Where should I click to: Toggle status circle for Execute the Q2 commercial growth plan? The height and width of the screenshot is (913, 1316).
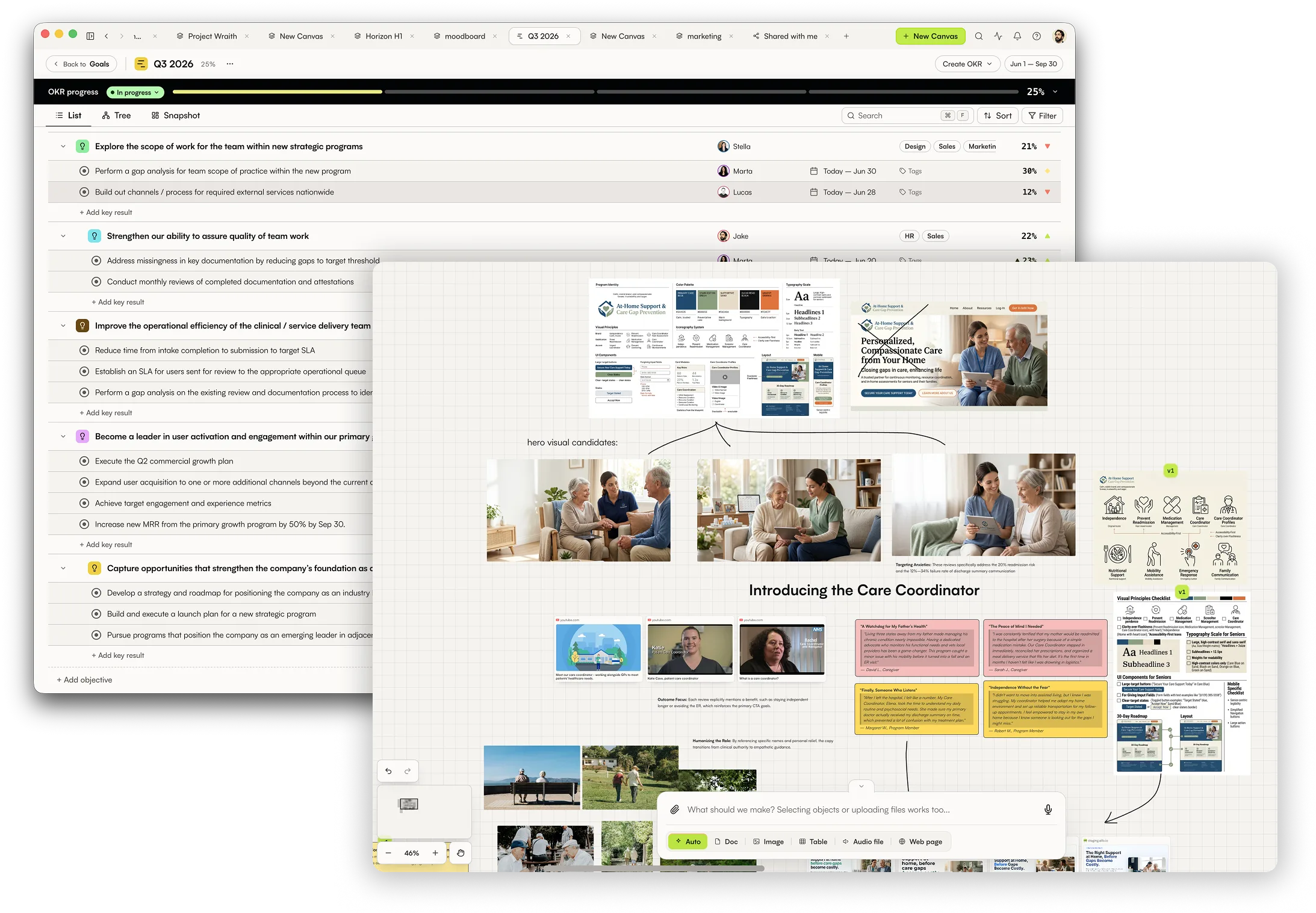click(x=84, y=461)
